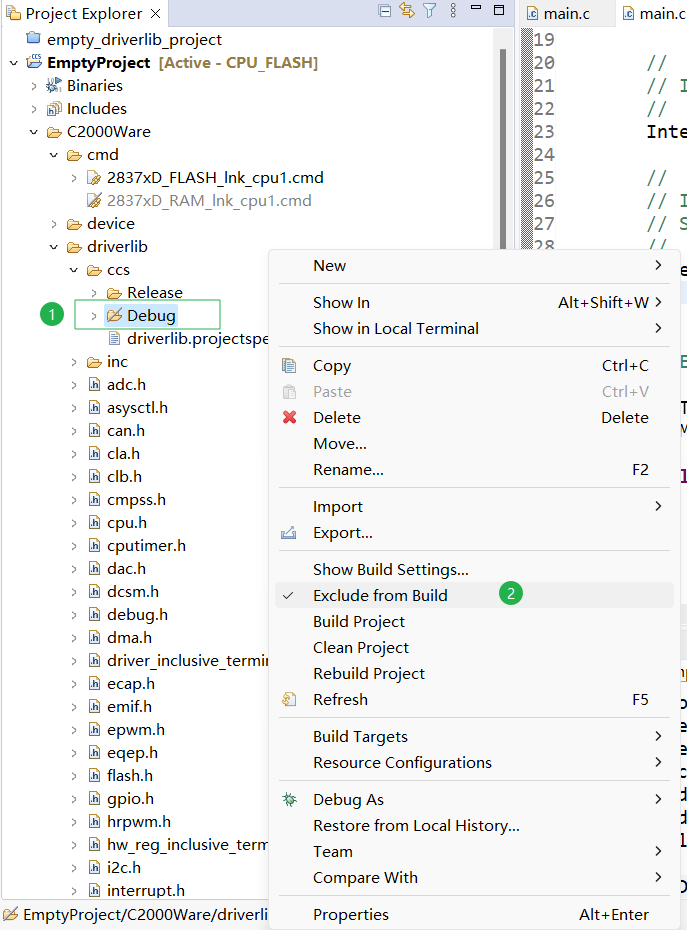Click the Debug As bug icon
Viewport: 687px width, 930px height.
[x=290, y=800]
